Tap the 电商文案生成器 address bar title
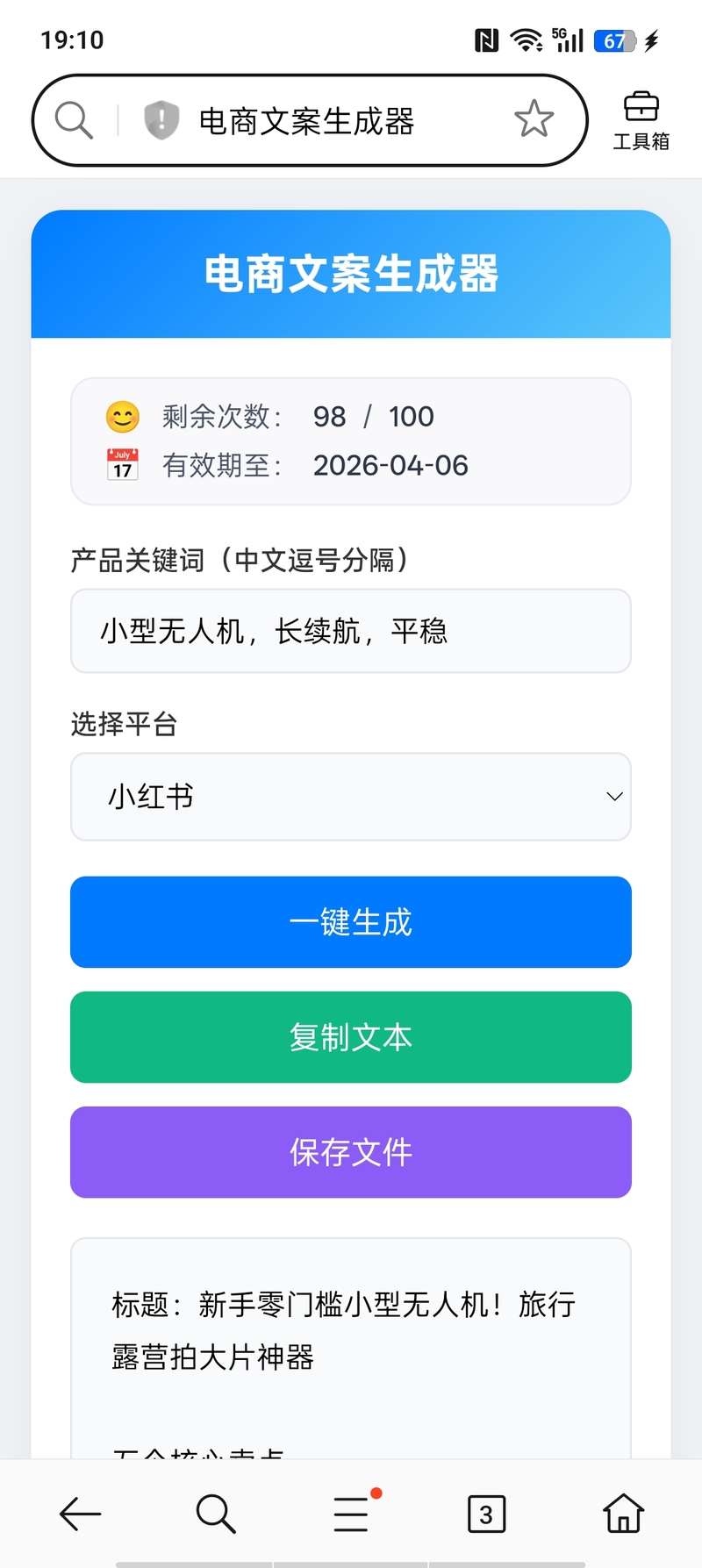 pos(306,121)
